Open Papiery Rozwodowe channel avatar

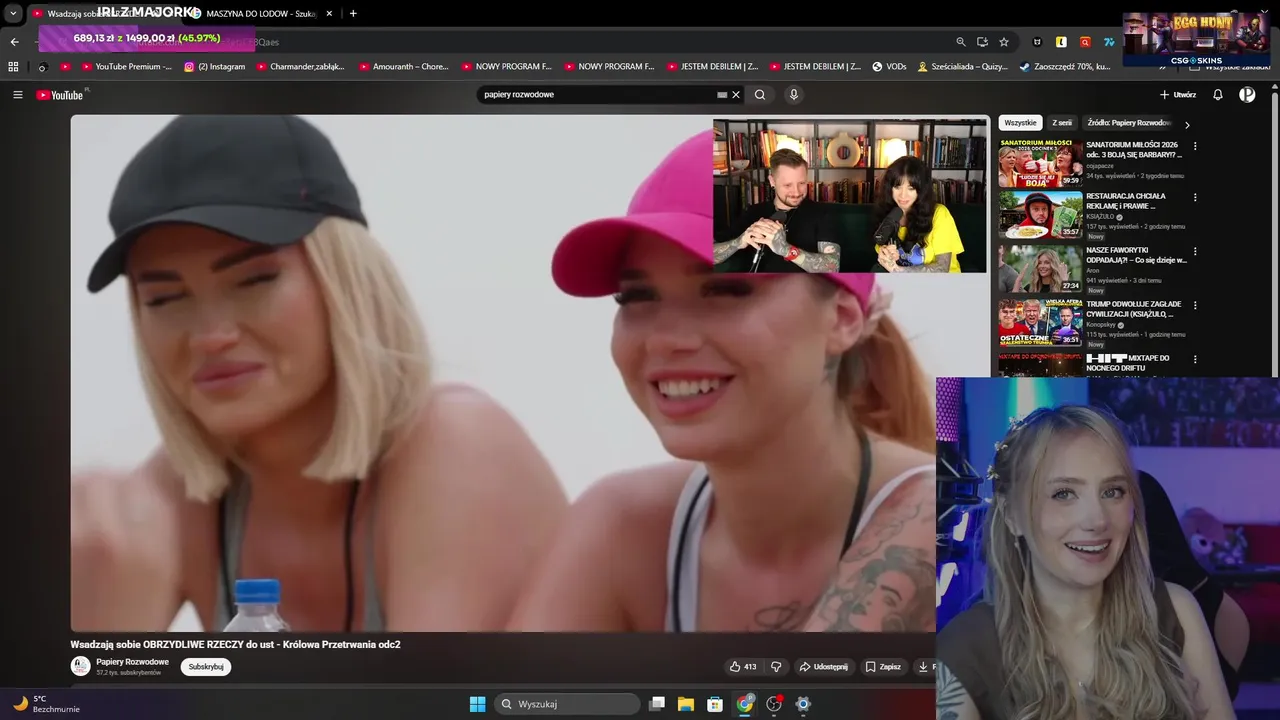80,666
